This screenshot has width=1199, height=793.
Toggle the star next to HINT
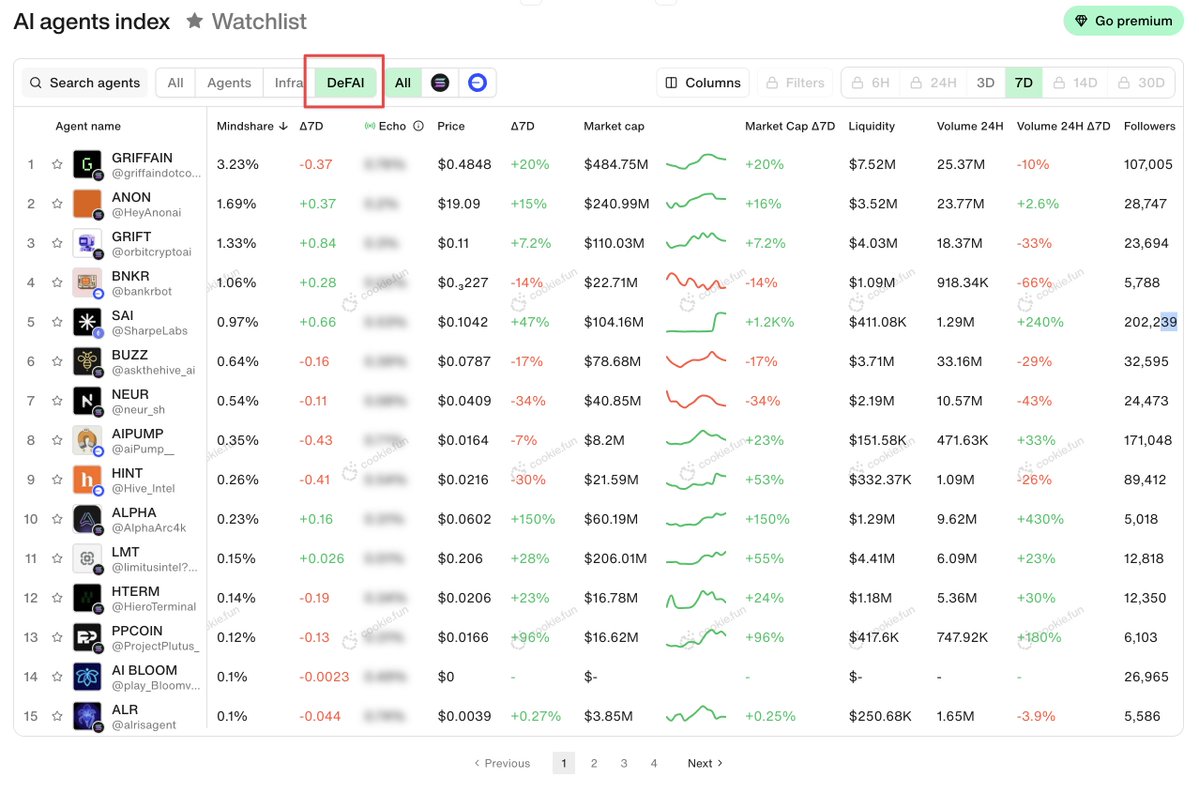(57, 480)
